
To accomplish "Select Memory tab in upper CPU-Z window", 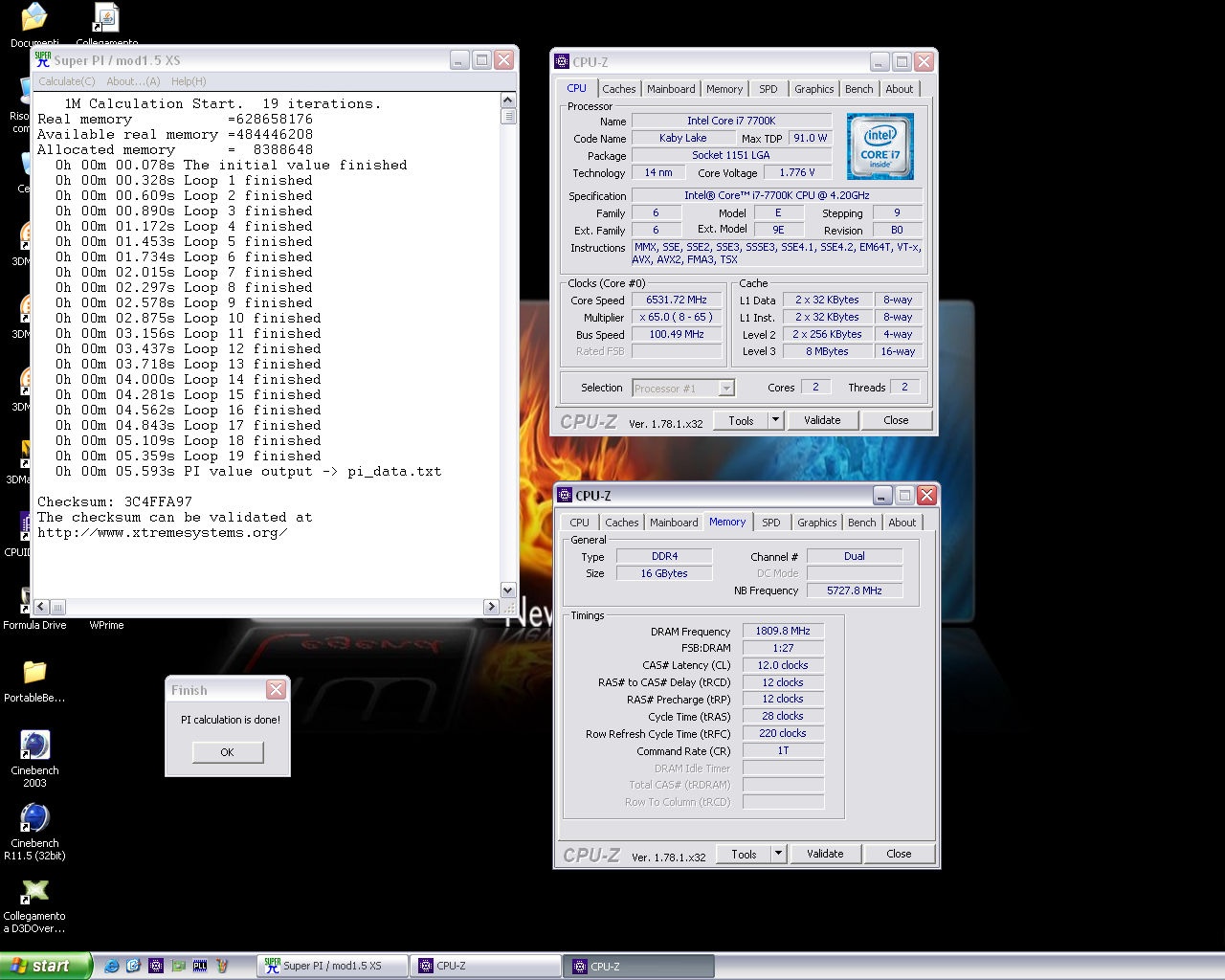I will click(724, 89).
